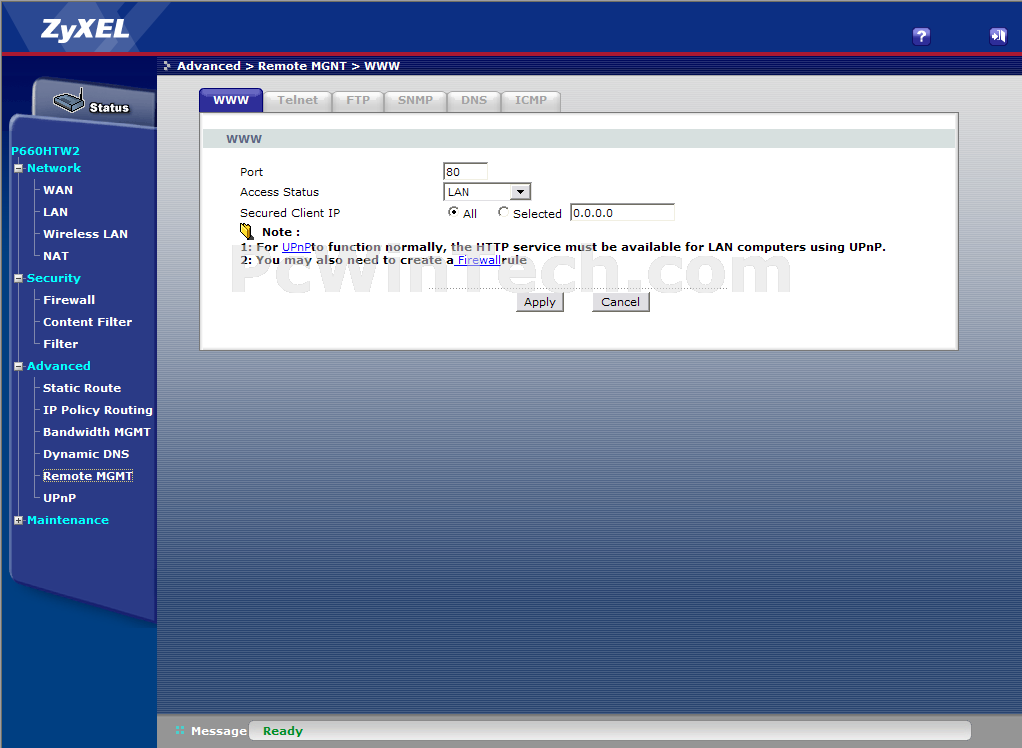This screenshot has width=1022, height=748.
Task: Click the P660HTW2 device name
Action: coord(46,151)
